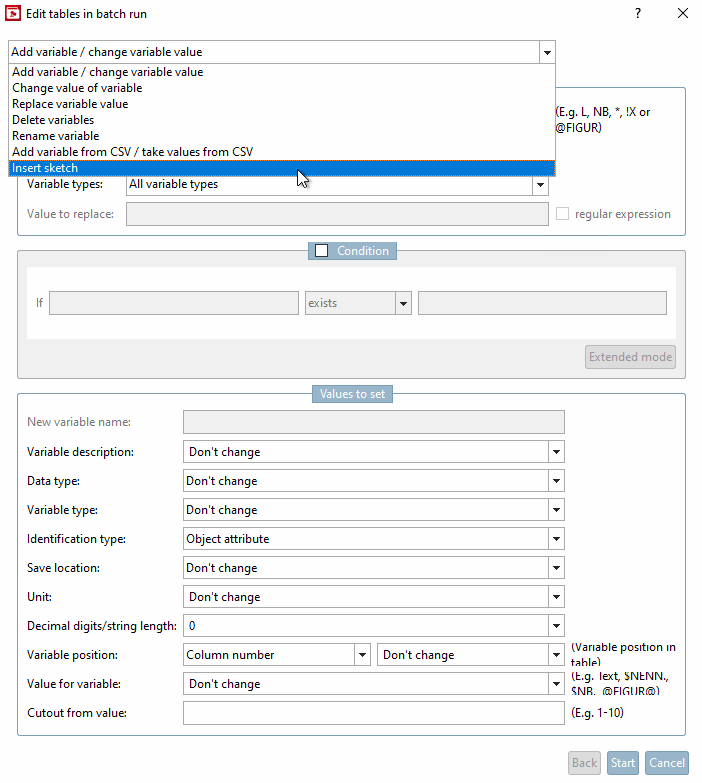Choose 'Add variable from CSV' option
The width and height of the screenshot is (702, 783).
tap(282, 152)
